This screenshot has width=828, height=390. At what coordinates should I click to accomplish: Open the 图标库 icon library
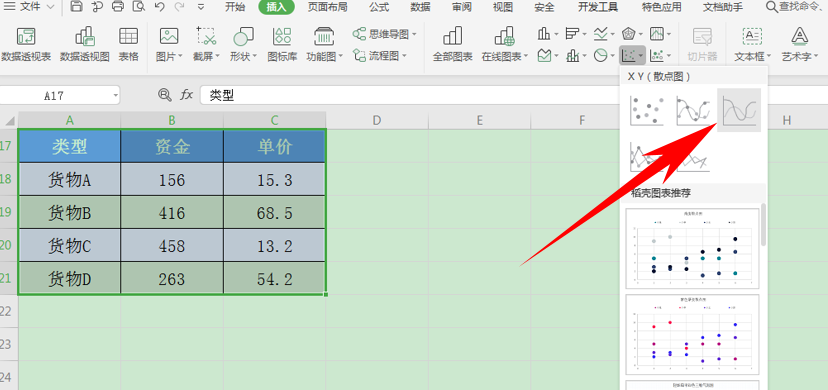[x=282, y=45]
